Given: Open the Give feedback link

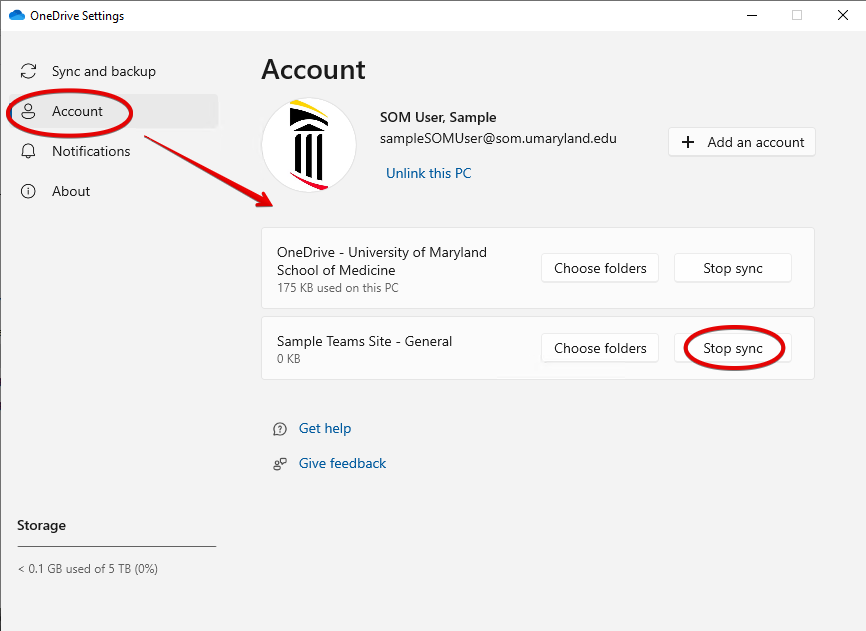Looking at the screenshot, I should (342, 463).
